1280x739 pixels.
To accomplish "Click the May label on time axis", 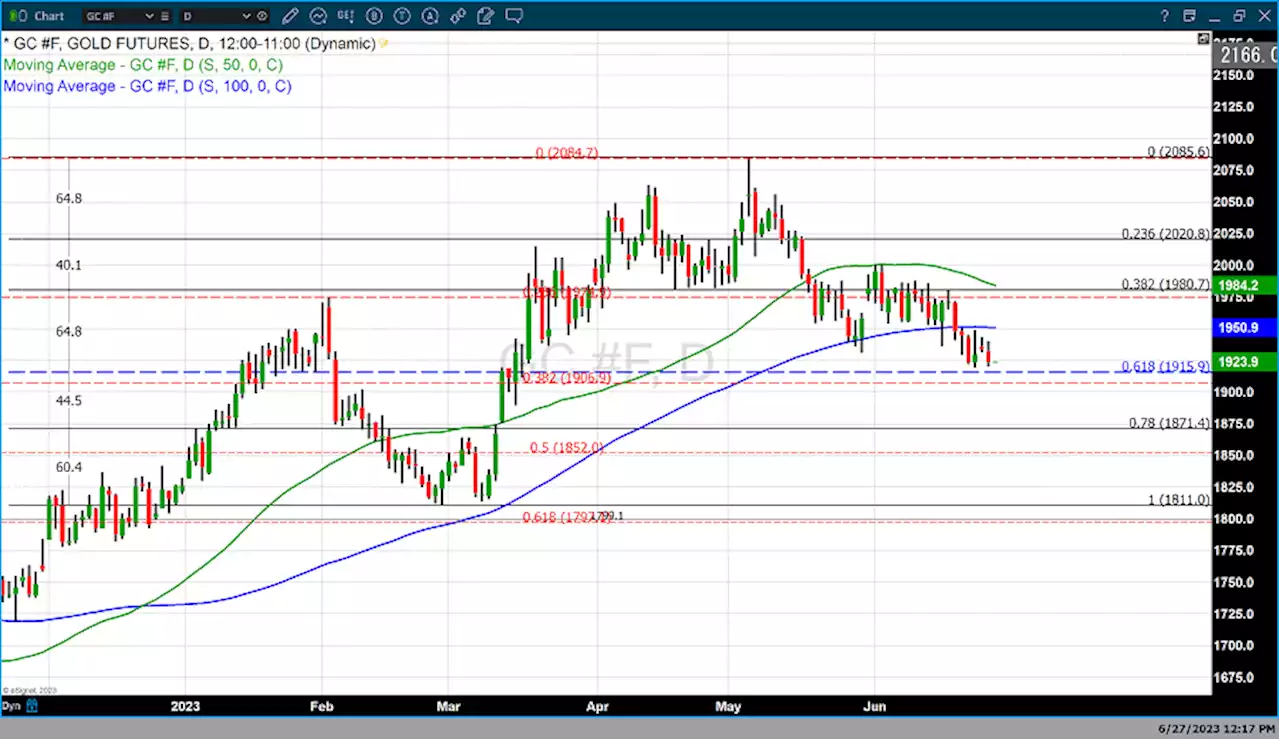I will click(729, 706).
